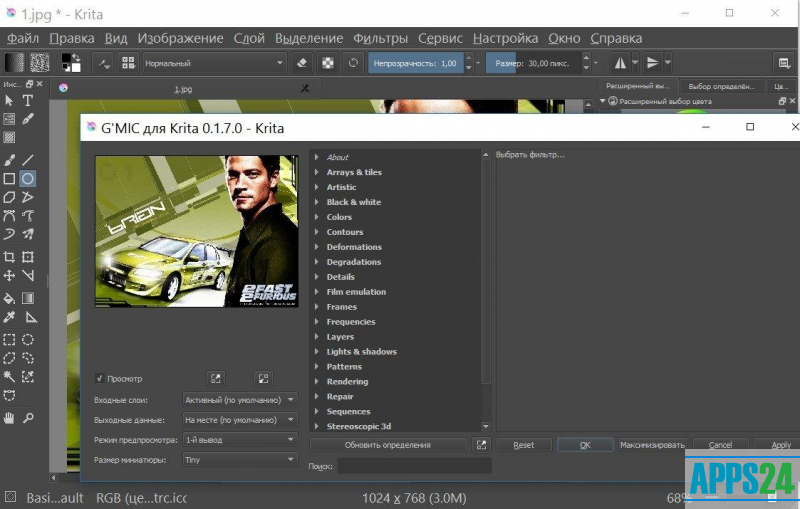Click the Непрозрачность opacity slider

click(x=416, y=63)
